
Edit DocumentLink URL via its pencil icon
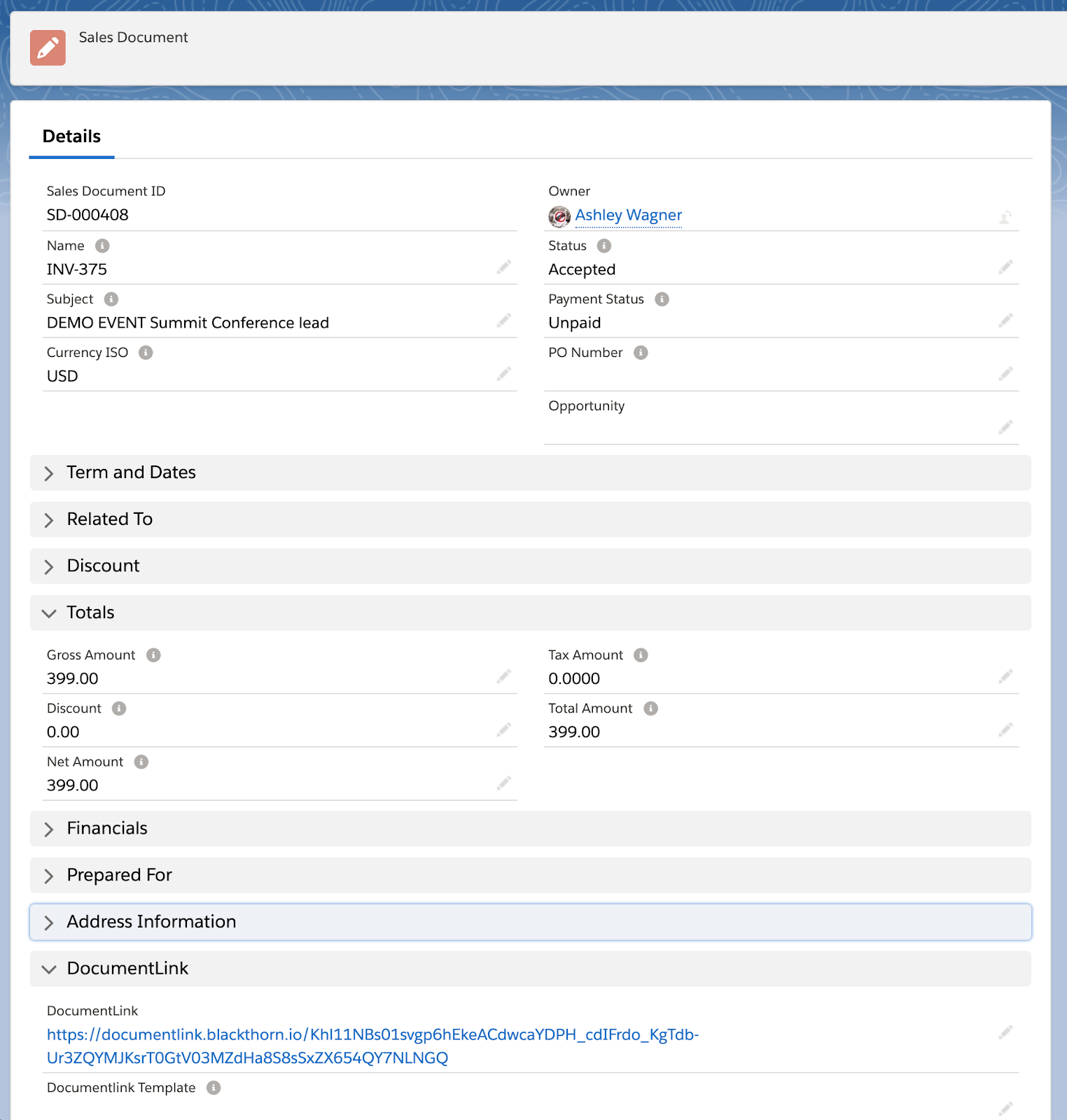1005,1032
